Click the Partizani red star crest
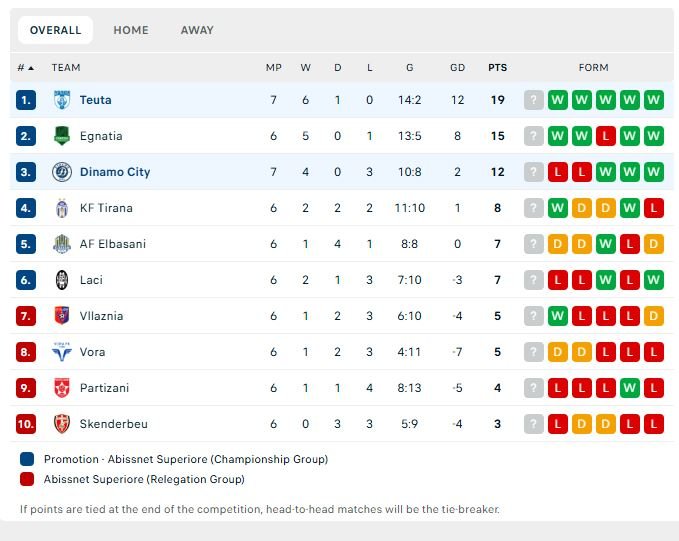The width and height of the screenshot is (679, 541). tap(61, 388)
